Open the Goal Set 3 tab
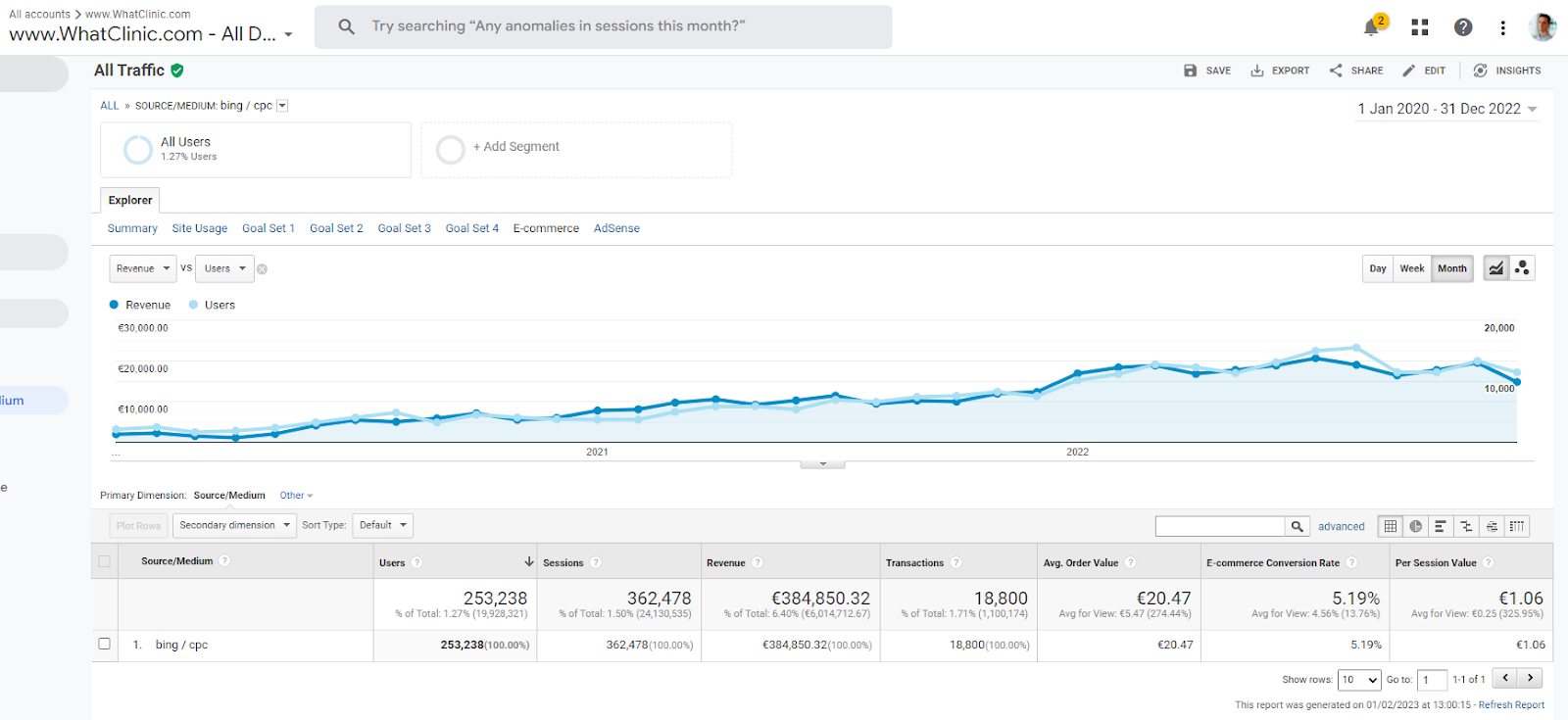This screenshot has height=720, width=1568. 405,228
